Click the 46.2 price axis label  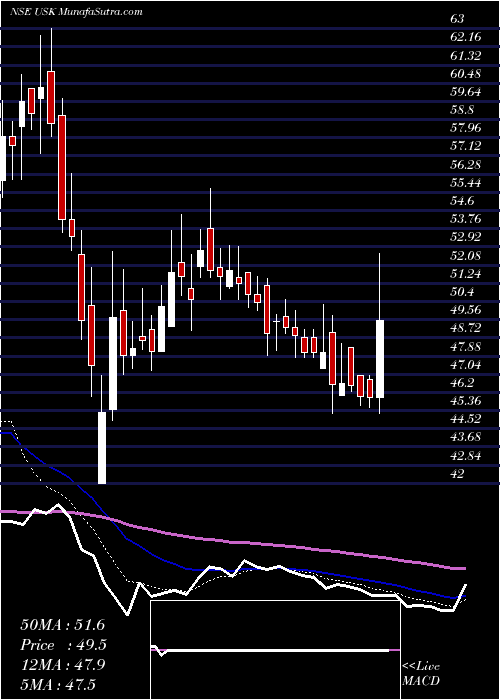463,383
